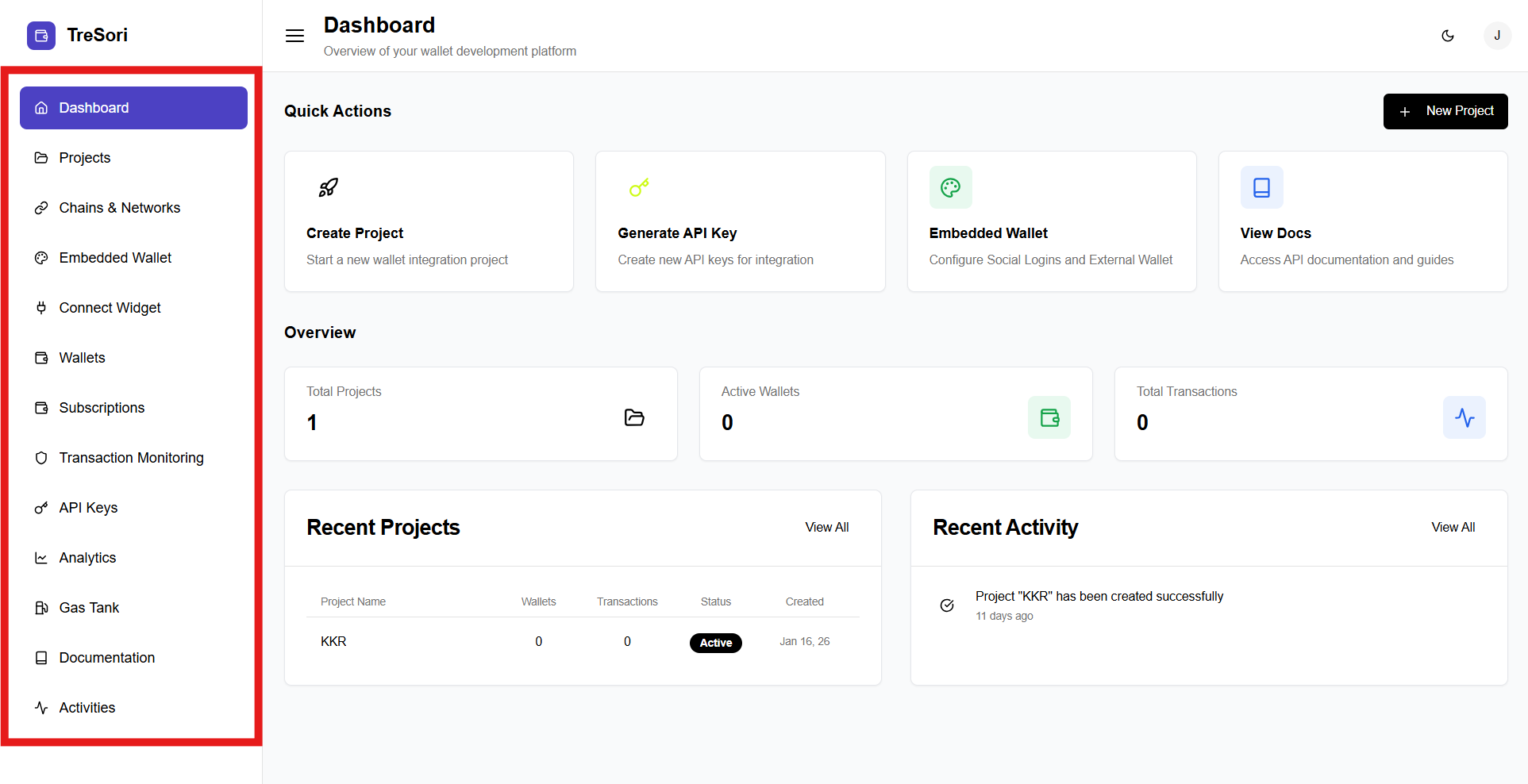Click the green wallet icon in Active Wallets

pyautogui.click(x=1049, y=417)
